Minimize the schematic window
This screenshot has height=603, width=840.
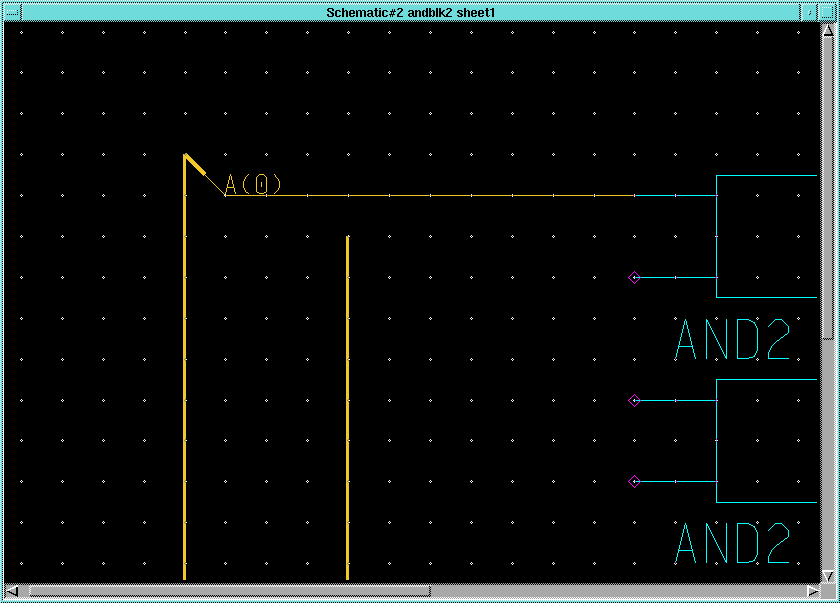point(809,12)
